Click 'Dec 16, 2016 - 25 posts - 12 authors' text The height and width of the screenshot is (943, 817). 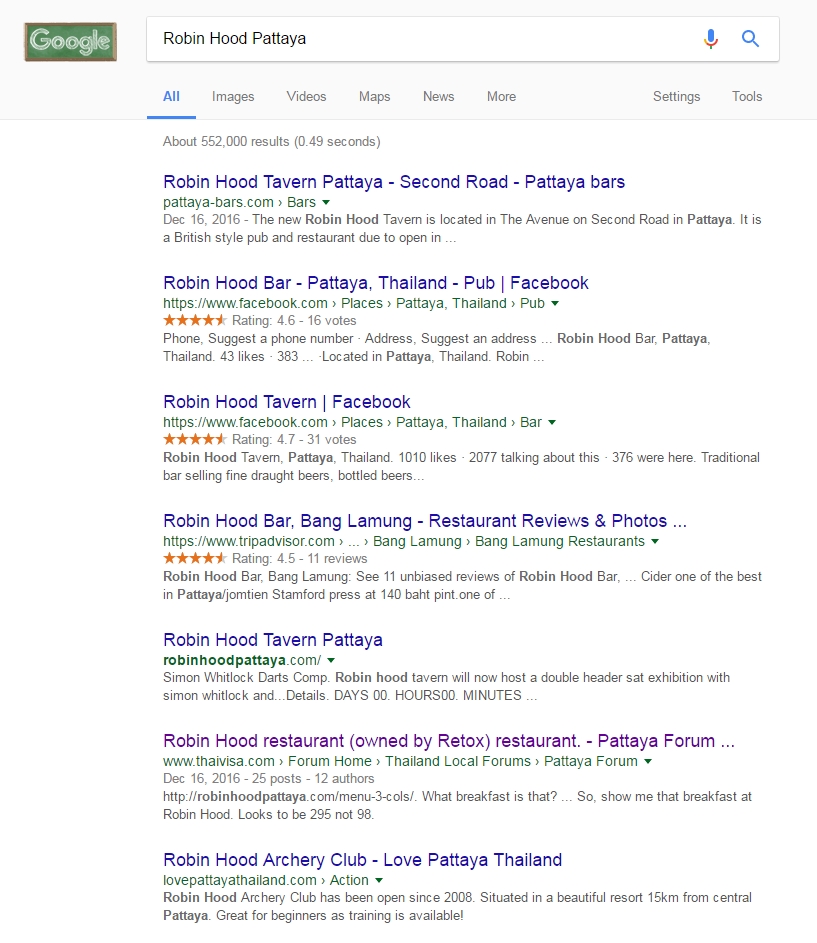pos(268,778)
